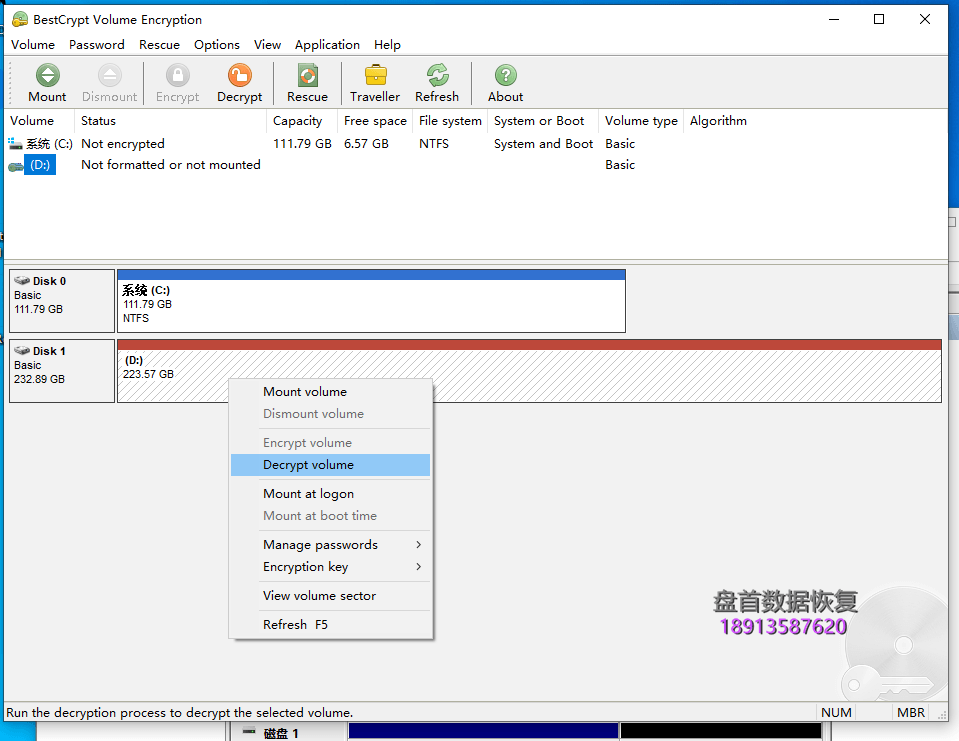The image size is (959, 741).
Task: Sort by the System or Boot column header
Action: [543, 121]
